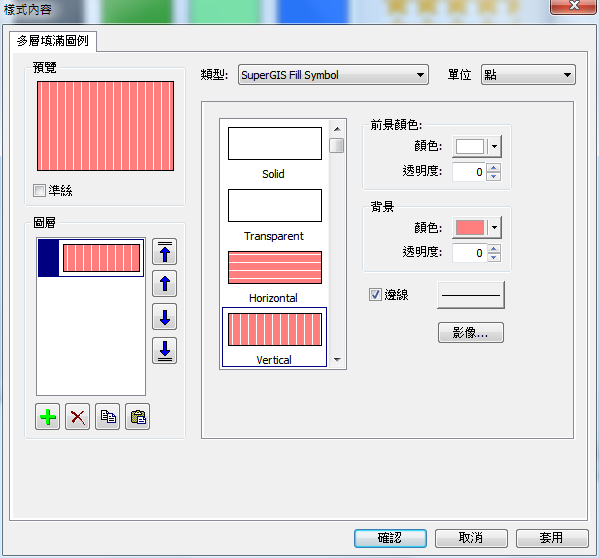Image resolution: width=599 pixels, height=558 pixels.
Task: Select the 多層填滿圖例 tab
Action: click(53, 41)
